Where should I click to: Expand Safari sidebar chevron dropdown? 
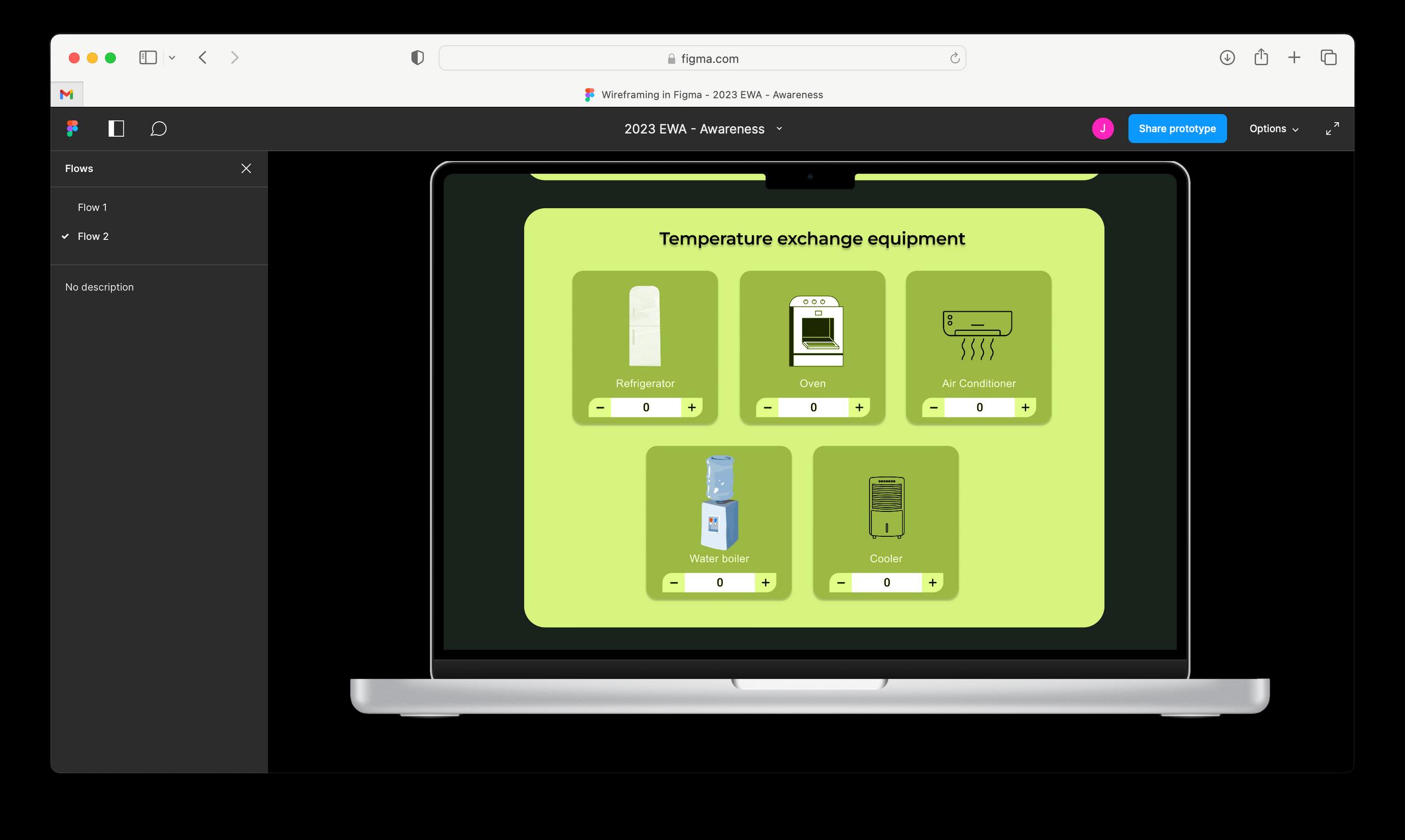172,58
